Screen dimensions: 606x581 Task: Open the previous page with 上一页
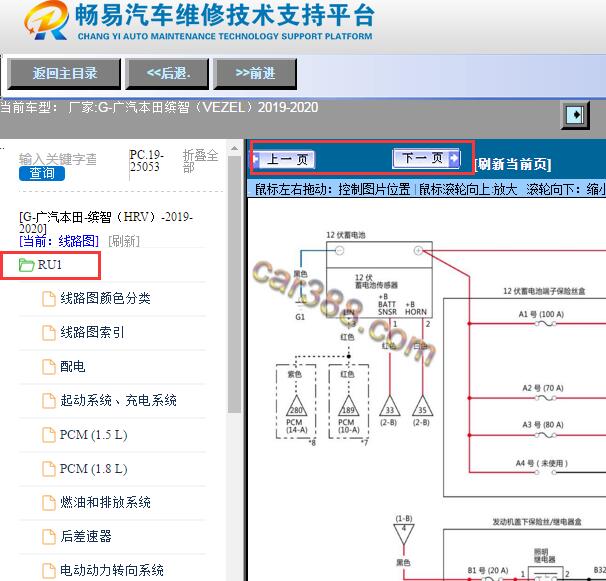click(x=284, y=159)
